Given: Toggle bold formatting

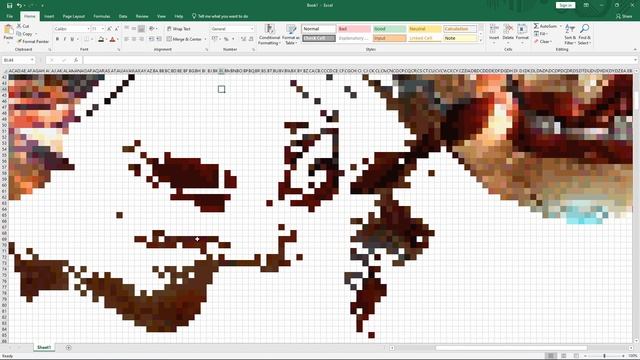Looking at the screenshot, I should pyautogui.click(x=57, y=39).
